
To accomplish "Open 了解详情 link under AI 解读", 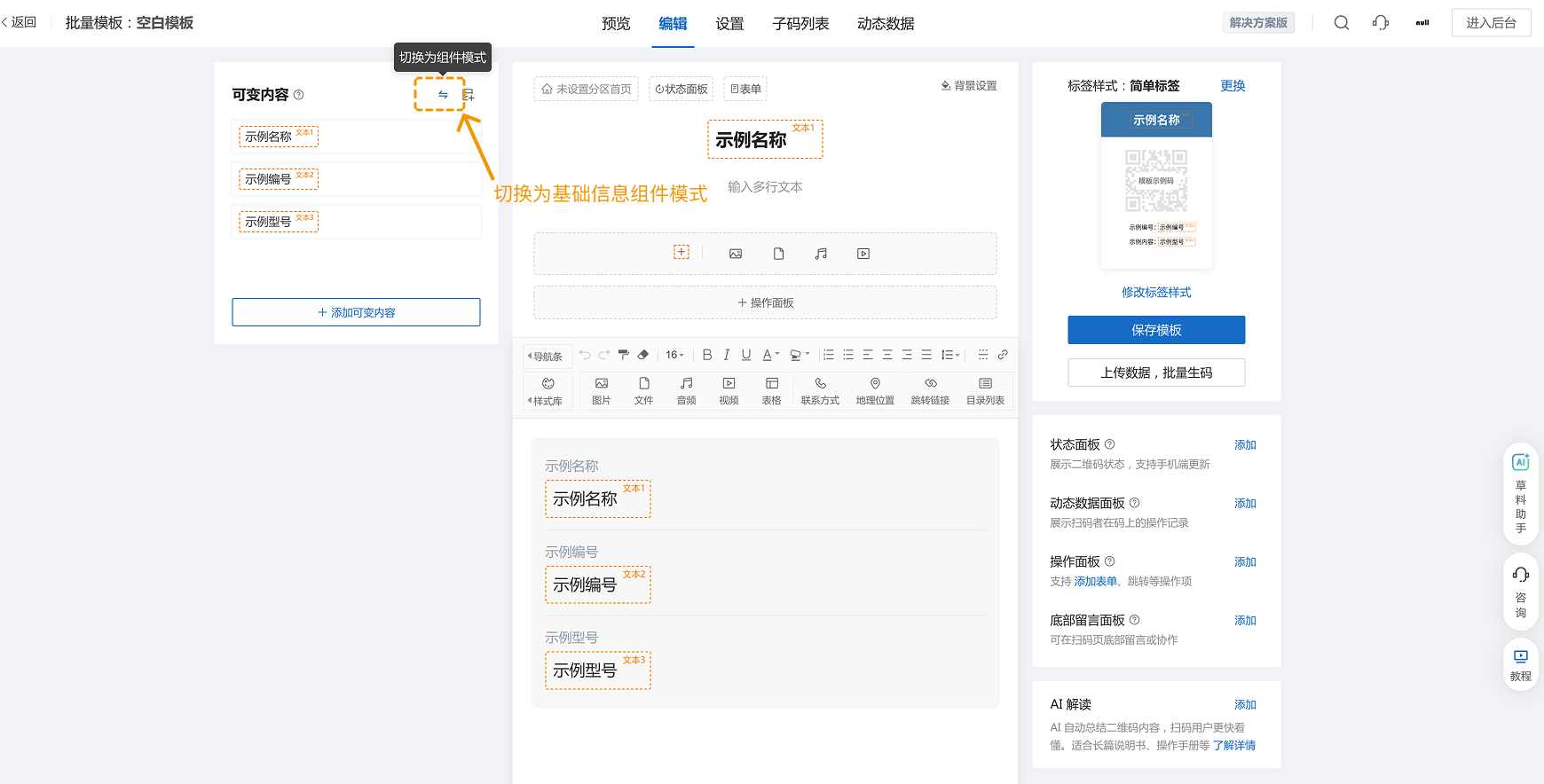I will click(1234, 746).
